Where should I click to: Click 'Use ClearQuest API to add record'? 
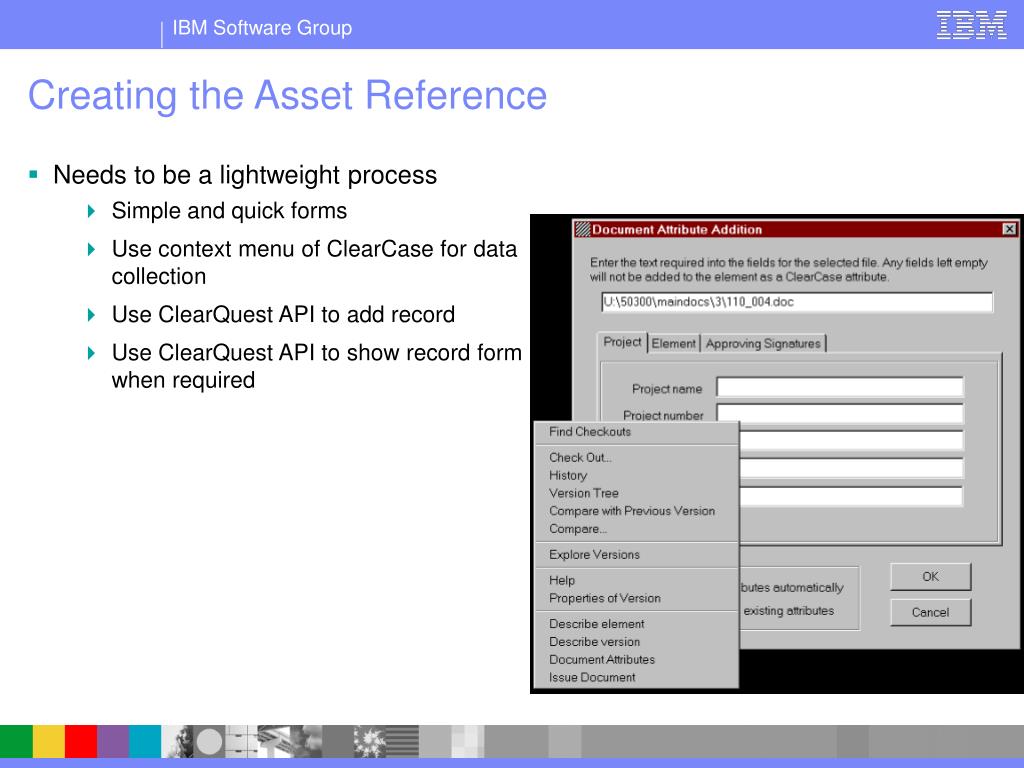pos(283,315)
